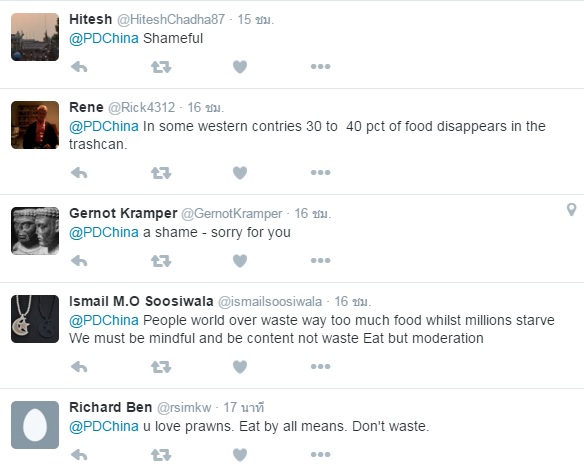Open Ismail Soosiwala's necklace avatar

click(35, 319)
